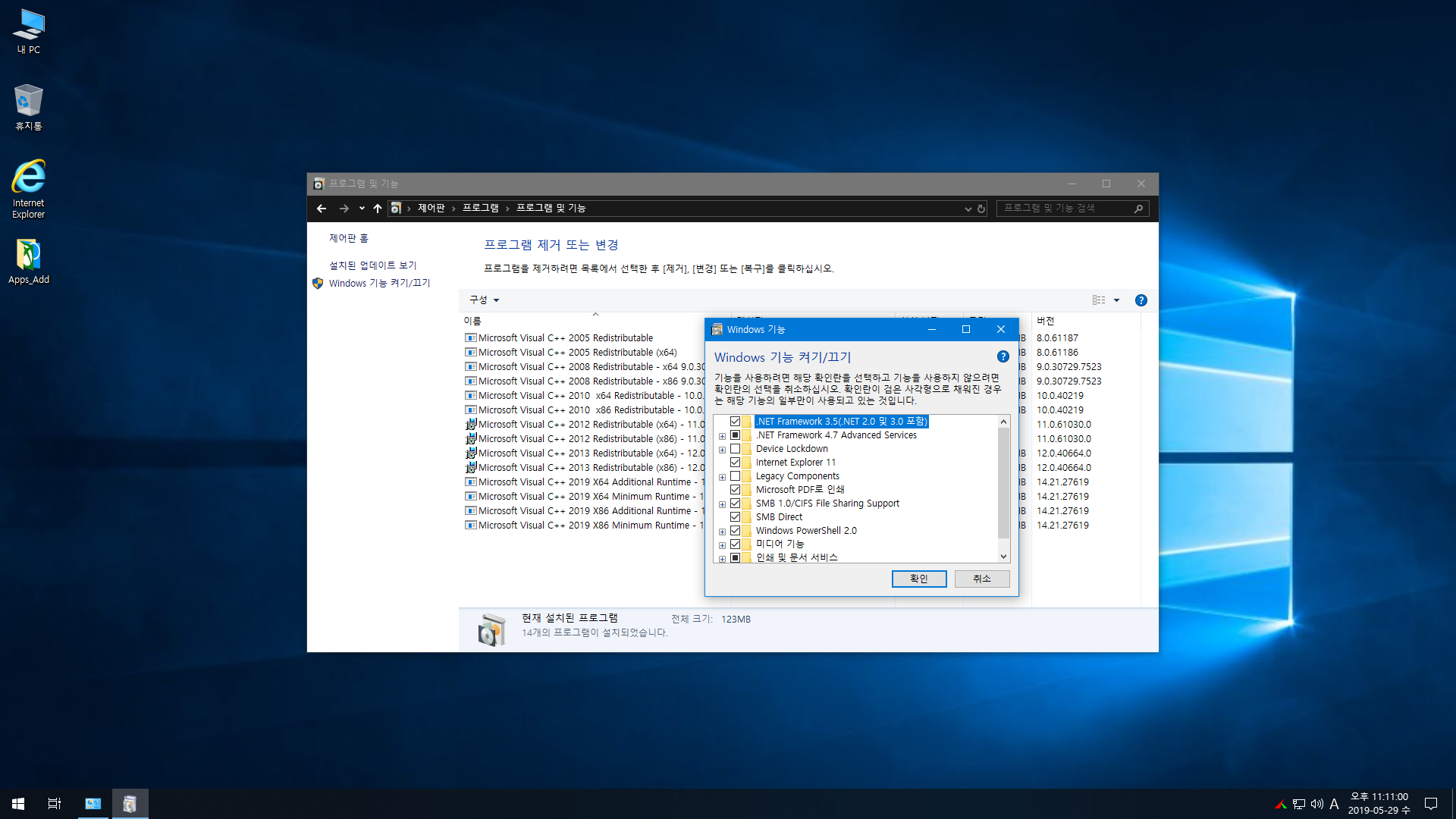This screenshot has height=819, width=1456.
Task: Toggle .NET Framework 4.7 Advanced Services checkbox
Action: point(735,435)
